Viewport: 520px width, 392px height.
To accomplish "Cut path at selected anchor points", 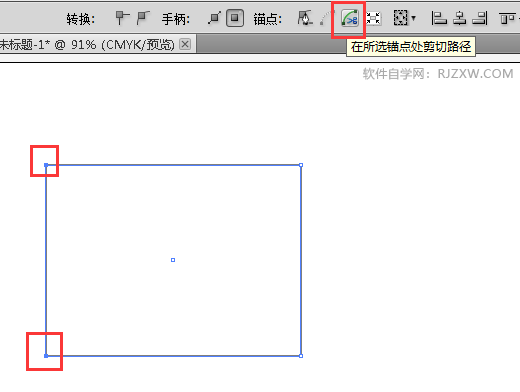I will tap(349, 18).
